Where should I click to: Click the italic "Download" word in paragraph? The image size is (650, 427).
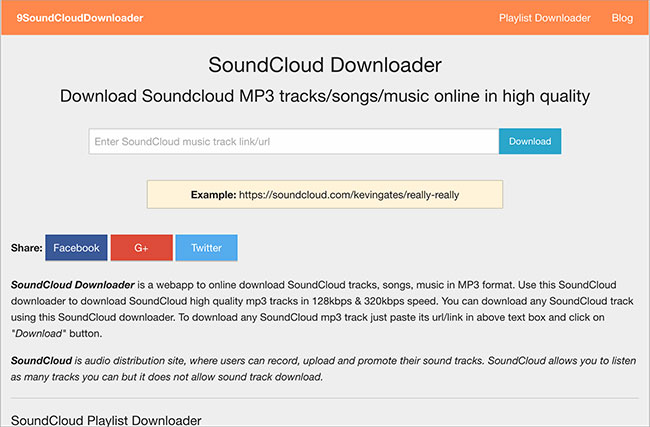[38, 333]
